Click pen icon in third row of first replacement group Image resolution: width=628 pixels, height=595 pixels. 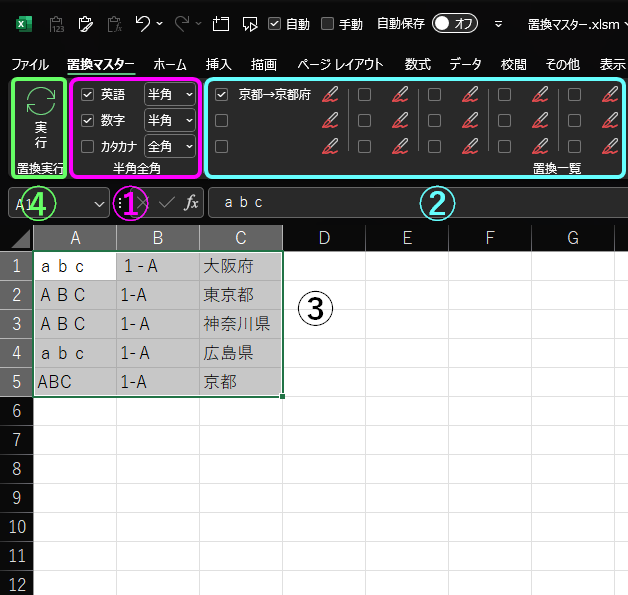tap(330, 147)
